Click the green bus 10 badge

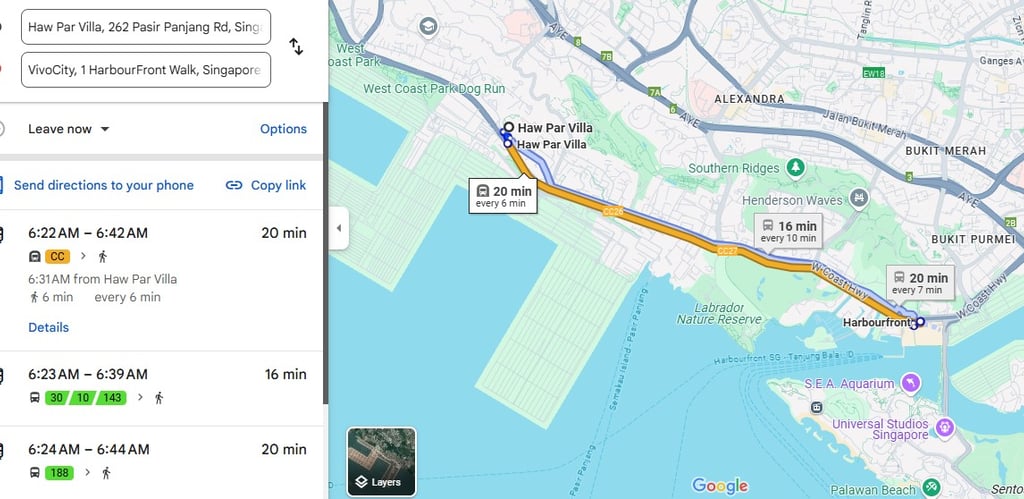[82, 397]
